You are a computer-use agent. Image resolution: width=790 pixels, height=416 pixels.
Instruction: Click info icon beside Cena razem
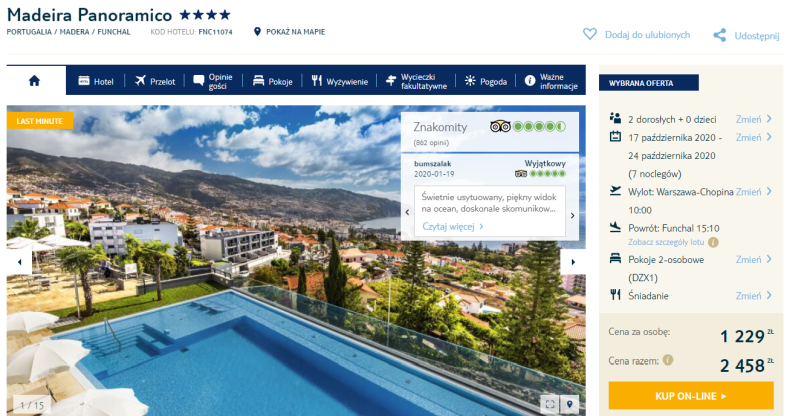click(x=668, y=360)
